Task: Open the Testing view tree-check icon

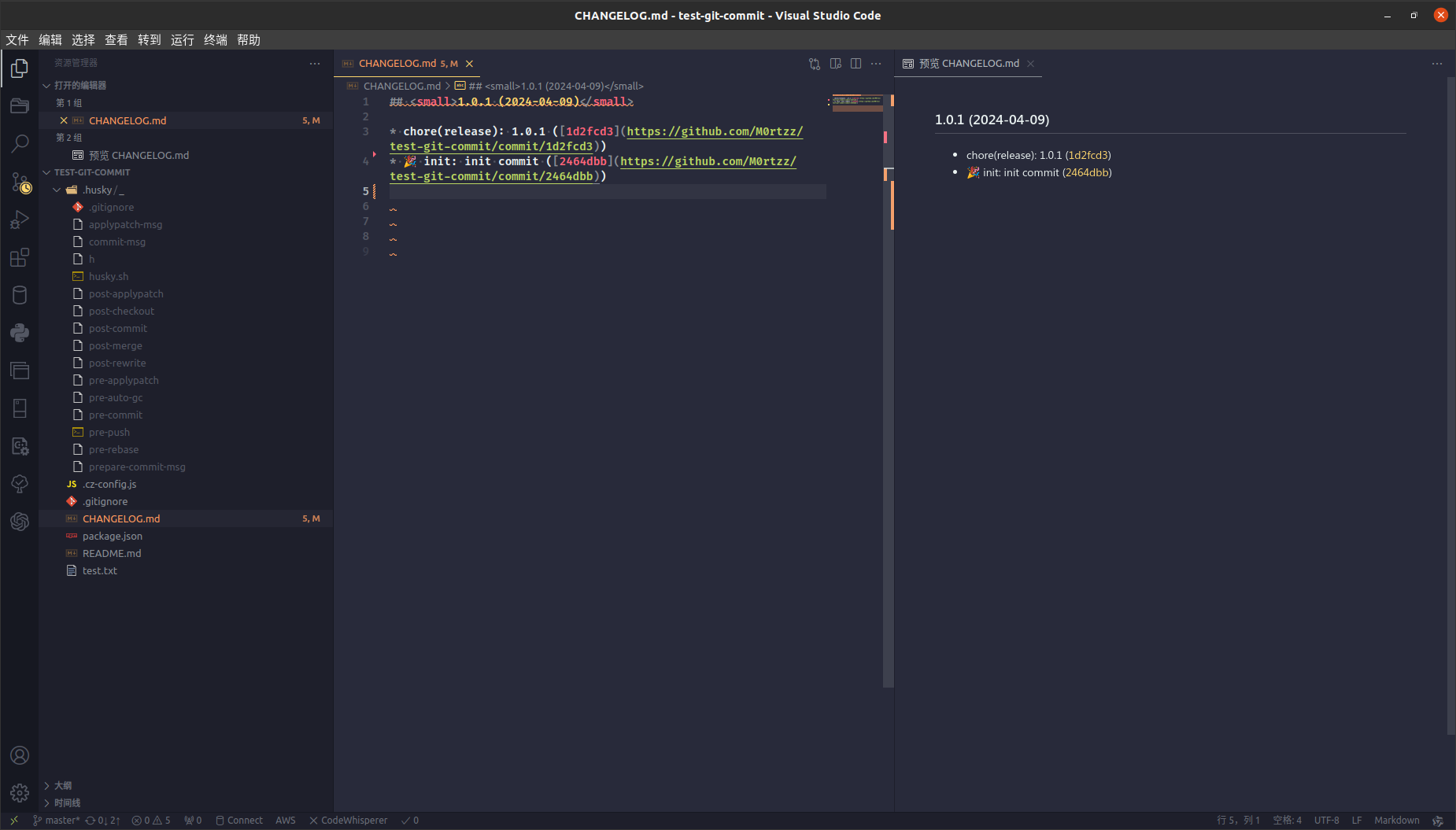Action: (20, 484)
